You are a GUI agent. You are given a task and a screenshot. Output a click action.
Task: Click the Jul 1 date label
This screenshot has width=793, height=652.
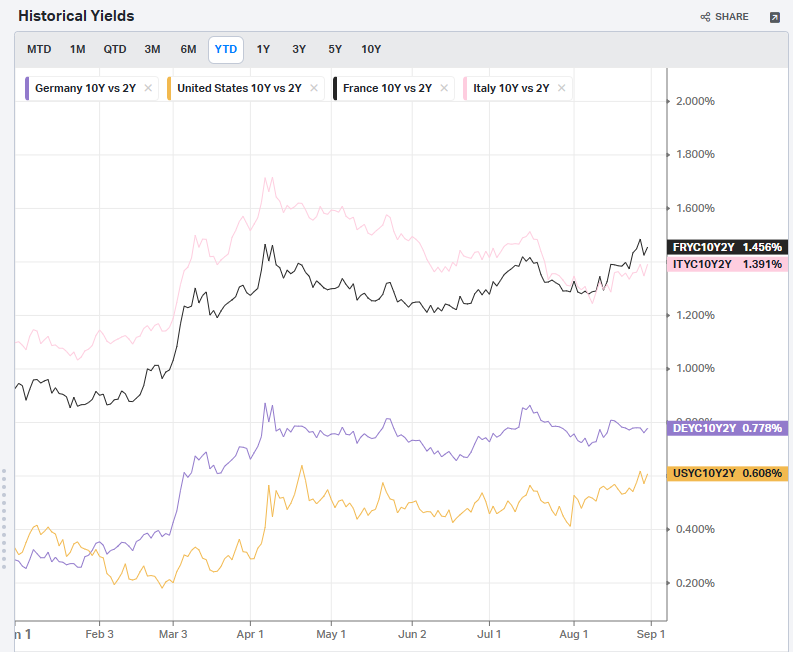[489, 634]
